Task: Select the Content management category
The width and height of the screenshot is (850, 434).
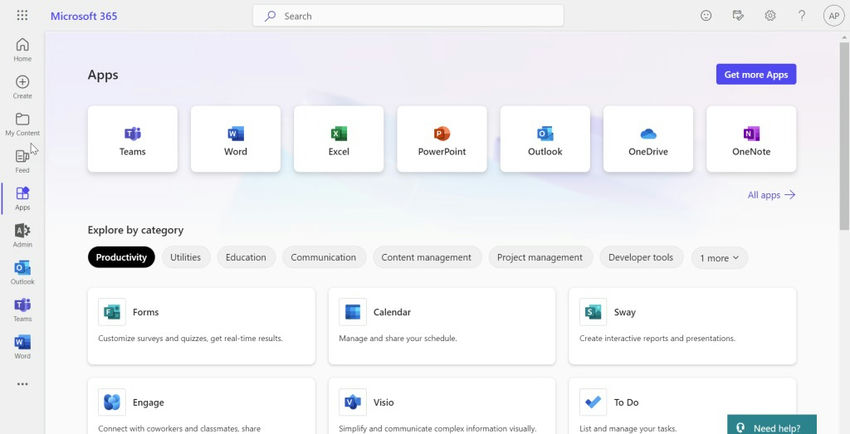Action: point(427,257)
